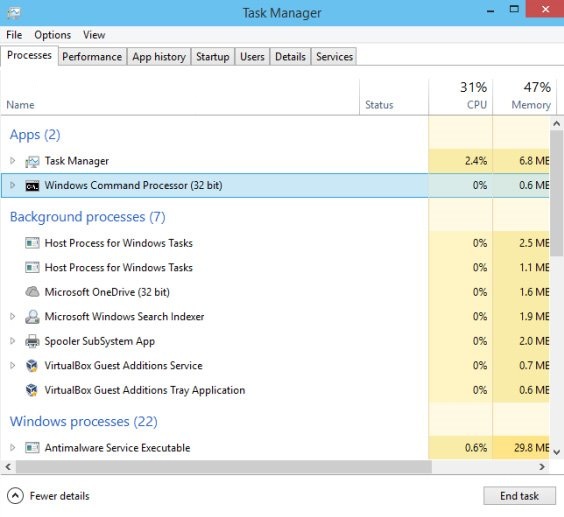Open the Options menu
Screen dimensions: 564x517
(x=53, y=35)
